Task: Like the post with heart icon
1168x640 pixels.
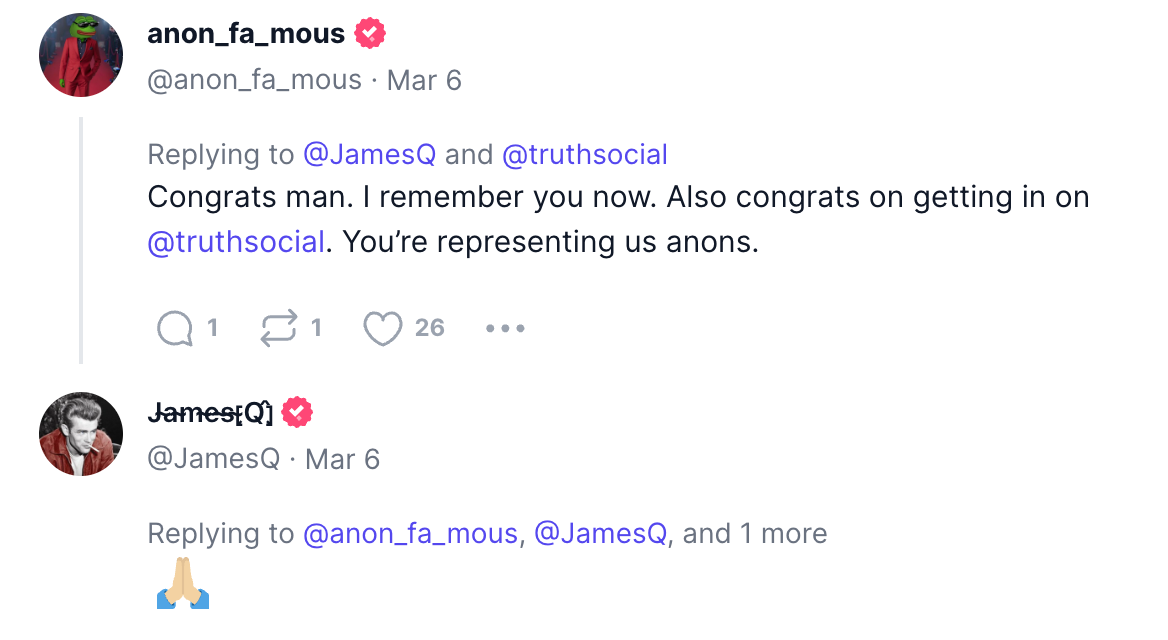Action: pos(382,328)
